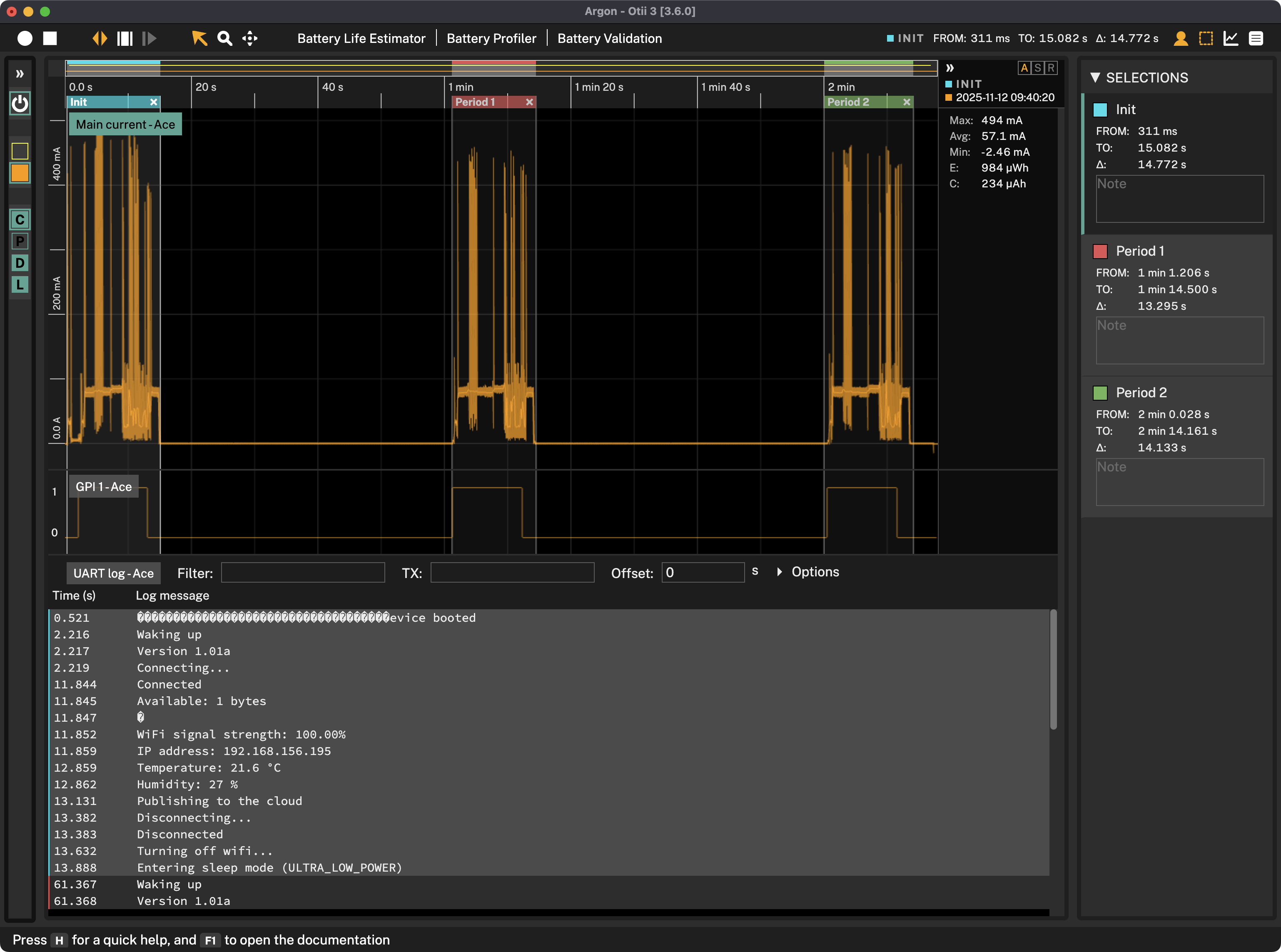This screenshot has width=1281, height=952.
Task: Open the Battery Life Estimator
Action: click(361, 39)
